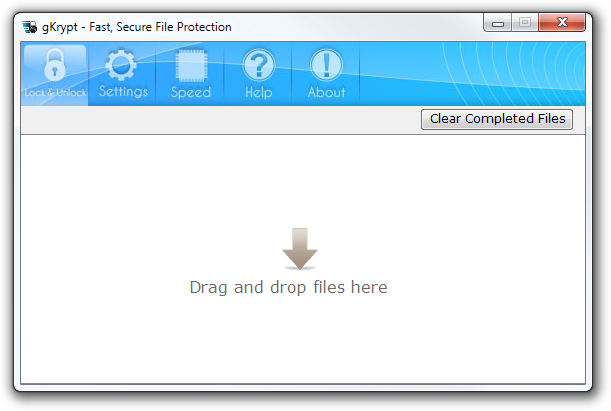Minimize the gKrypt window
Viewport: 611px width, 411px height.
[497, 23]
